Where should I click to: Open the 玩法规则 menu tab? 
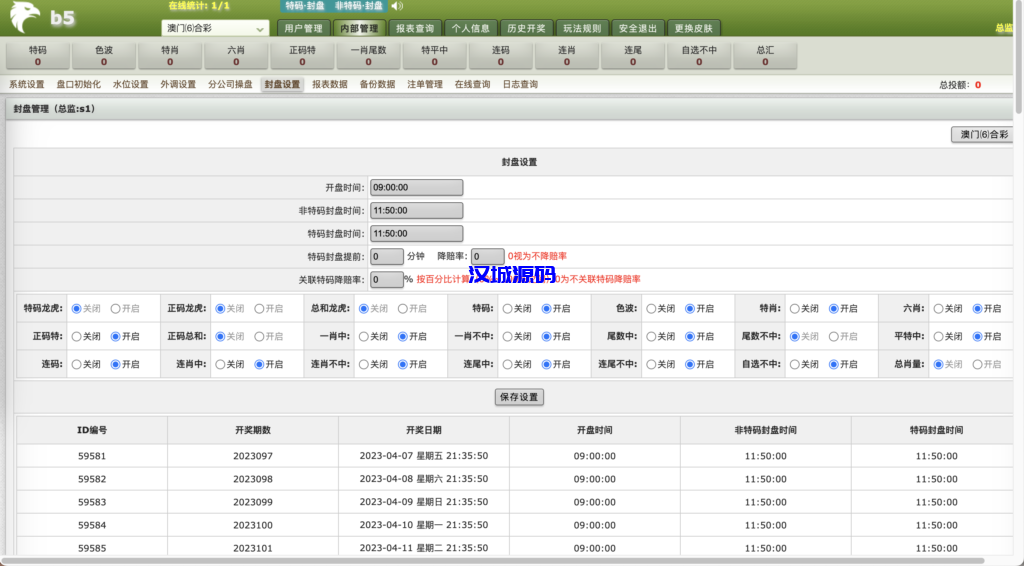[582, 28]
